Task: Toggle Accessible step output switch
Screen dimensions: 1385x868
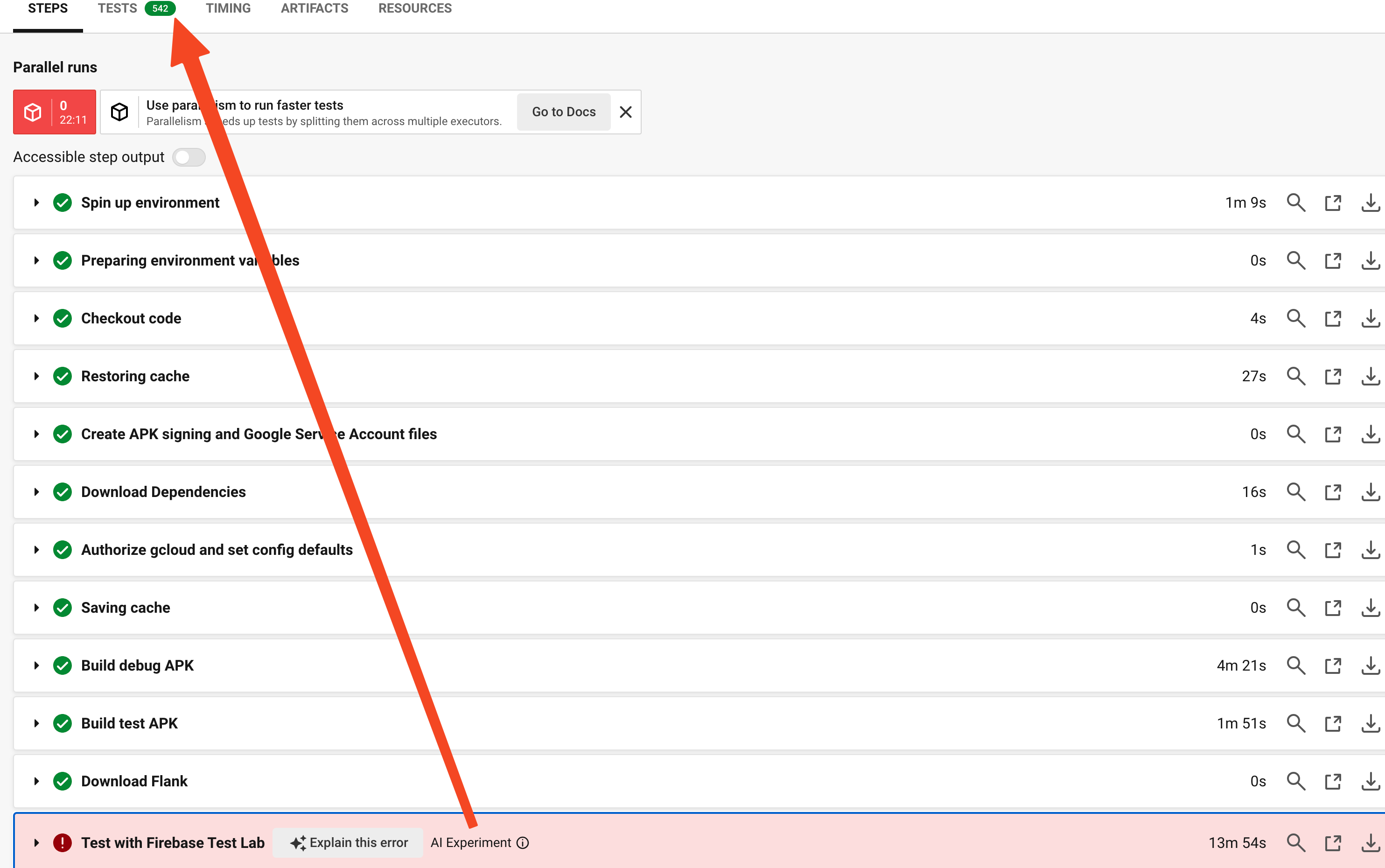Action: tap(189, 157)
